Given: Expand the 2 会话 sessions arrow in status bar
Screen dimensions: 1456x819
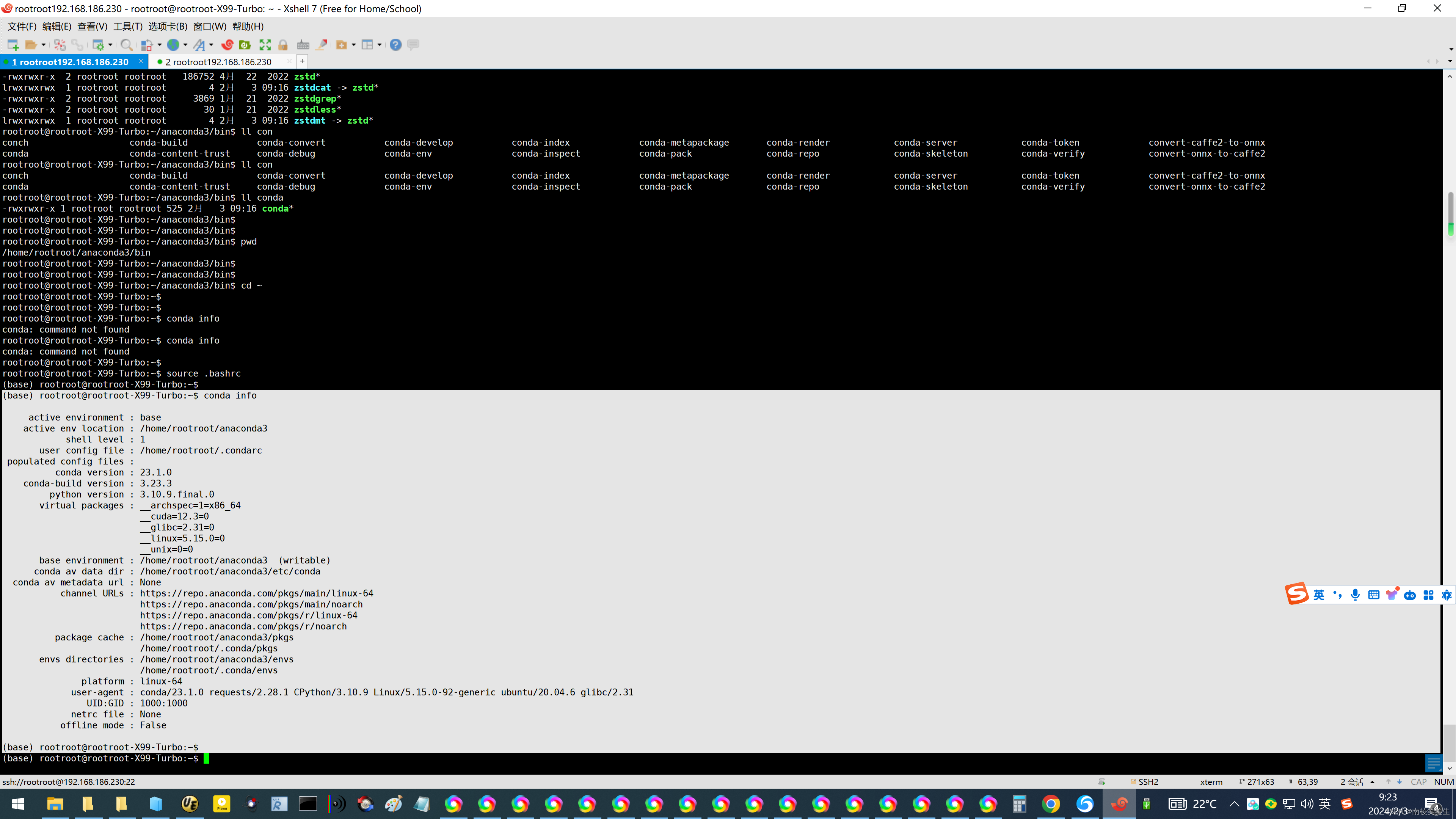Looking at the screenshot, I should click(x=1372, y=782).
